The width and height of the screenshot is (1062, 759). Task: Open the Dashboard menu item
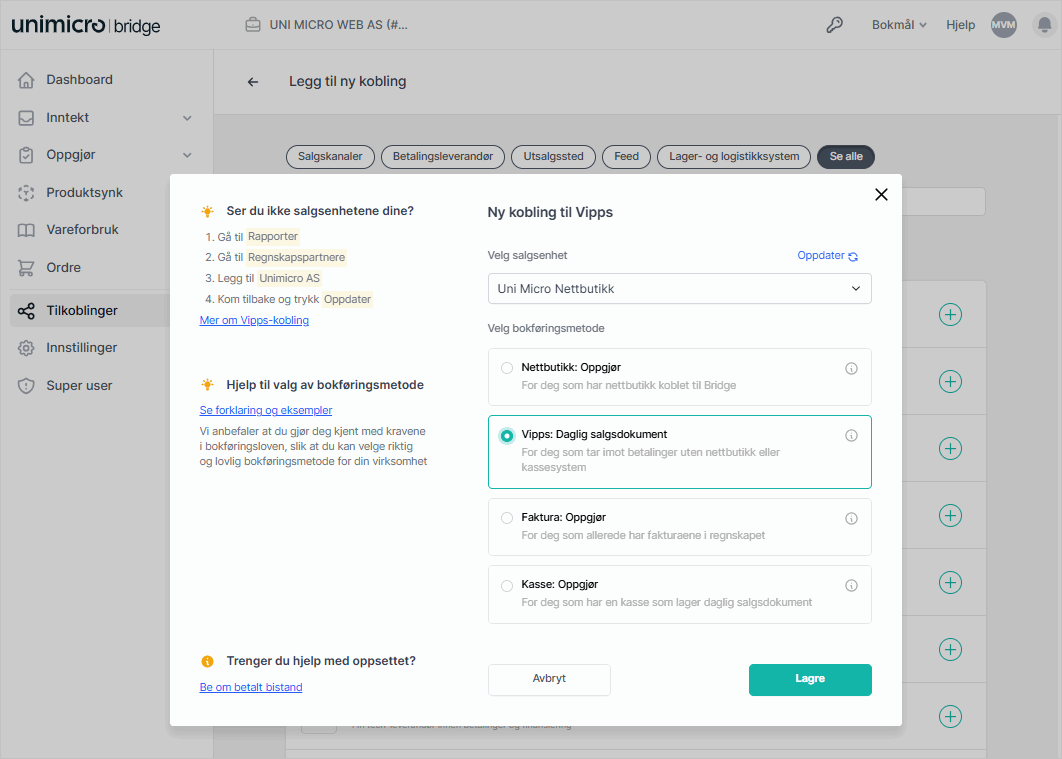pyautogui.click(x=79, y=80)
